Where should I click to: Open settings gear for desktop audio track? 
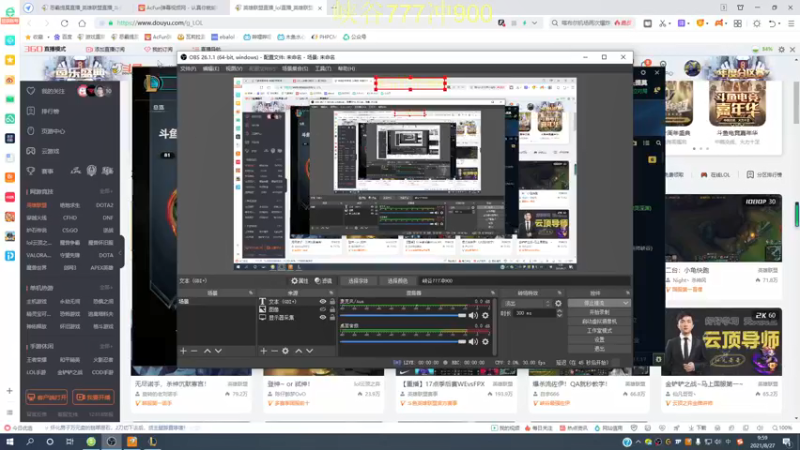485,342
